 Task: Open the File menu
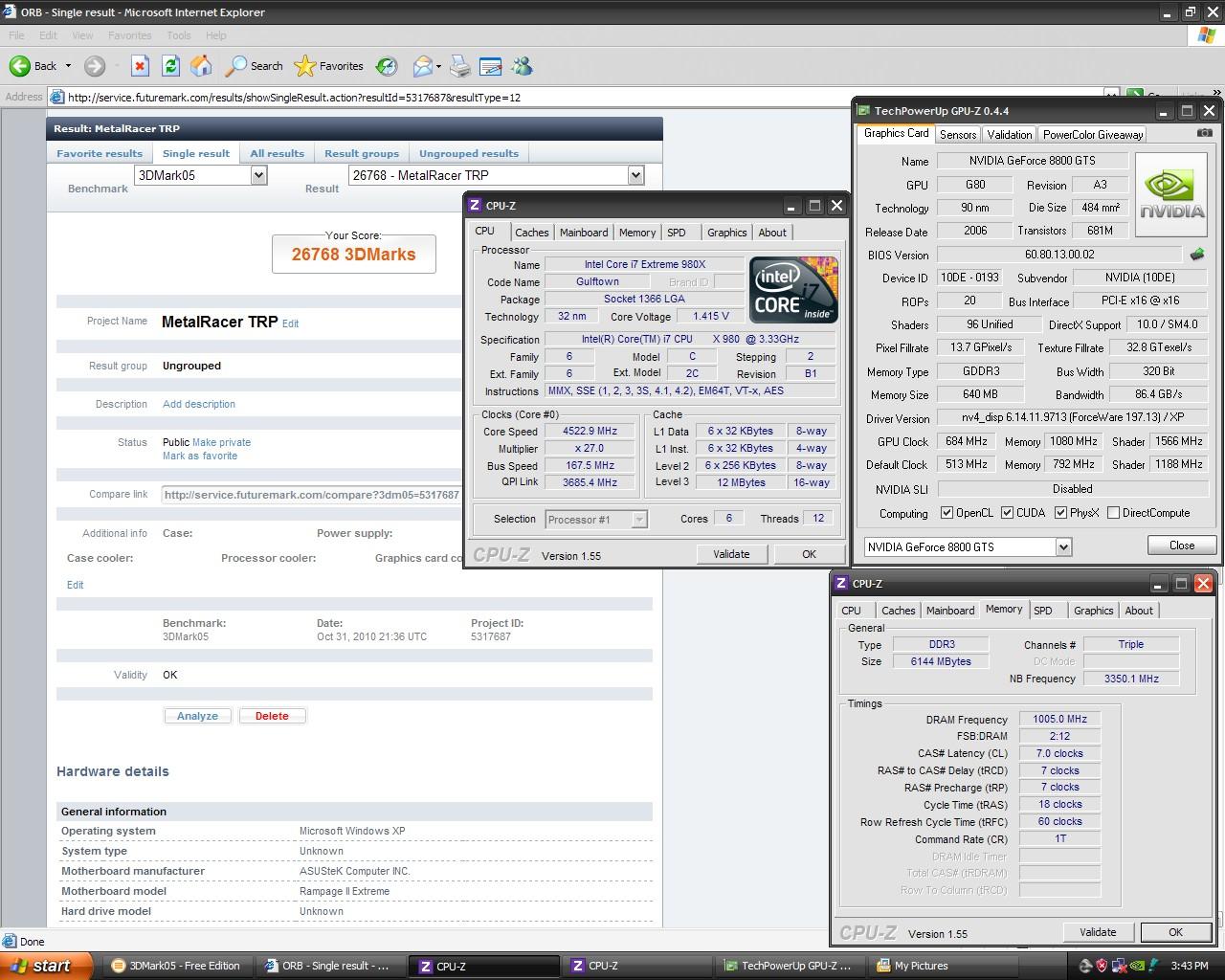16,35
